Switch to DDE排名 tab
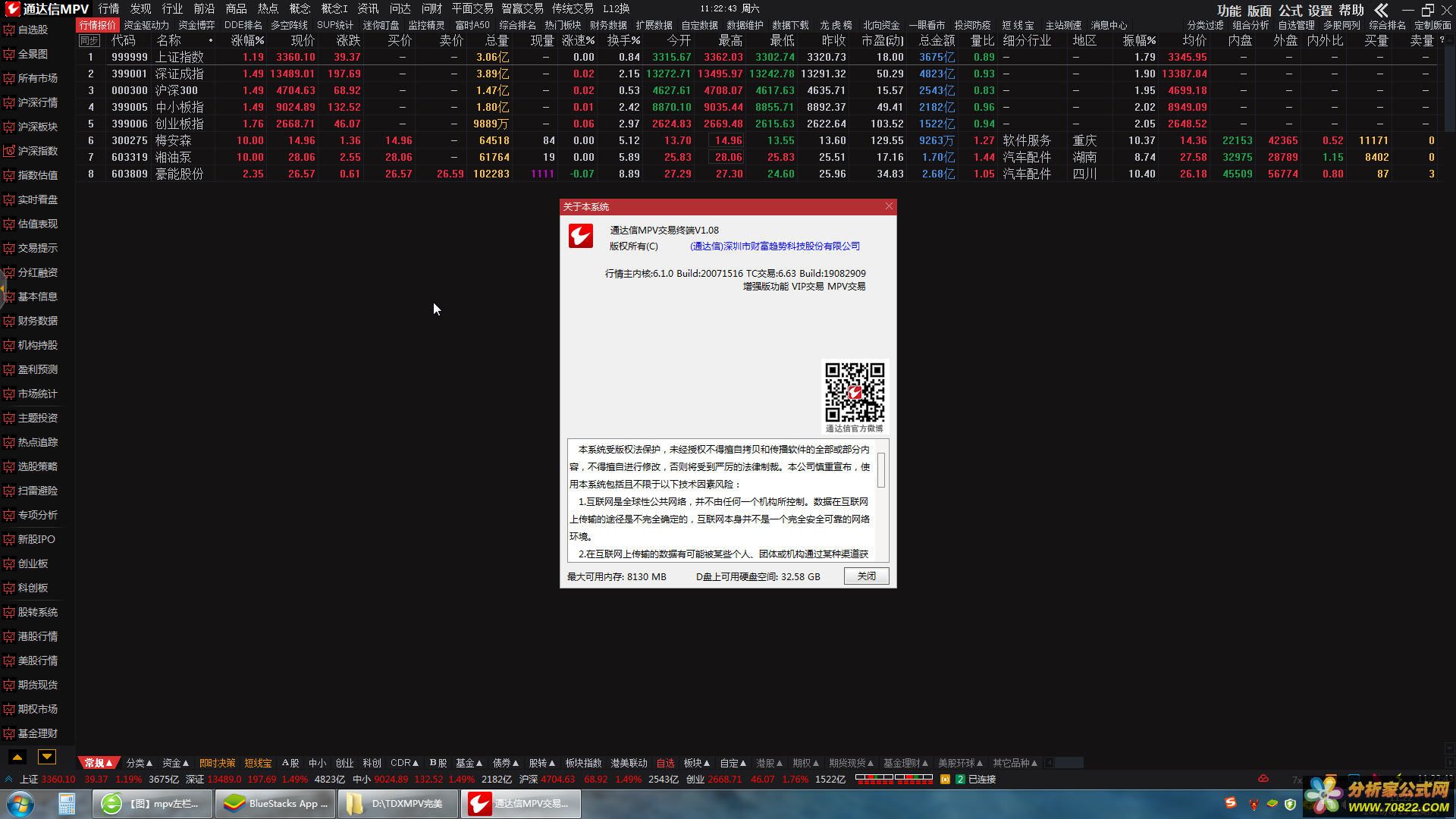This screenshot has width=1456, height=819. 243,25
